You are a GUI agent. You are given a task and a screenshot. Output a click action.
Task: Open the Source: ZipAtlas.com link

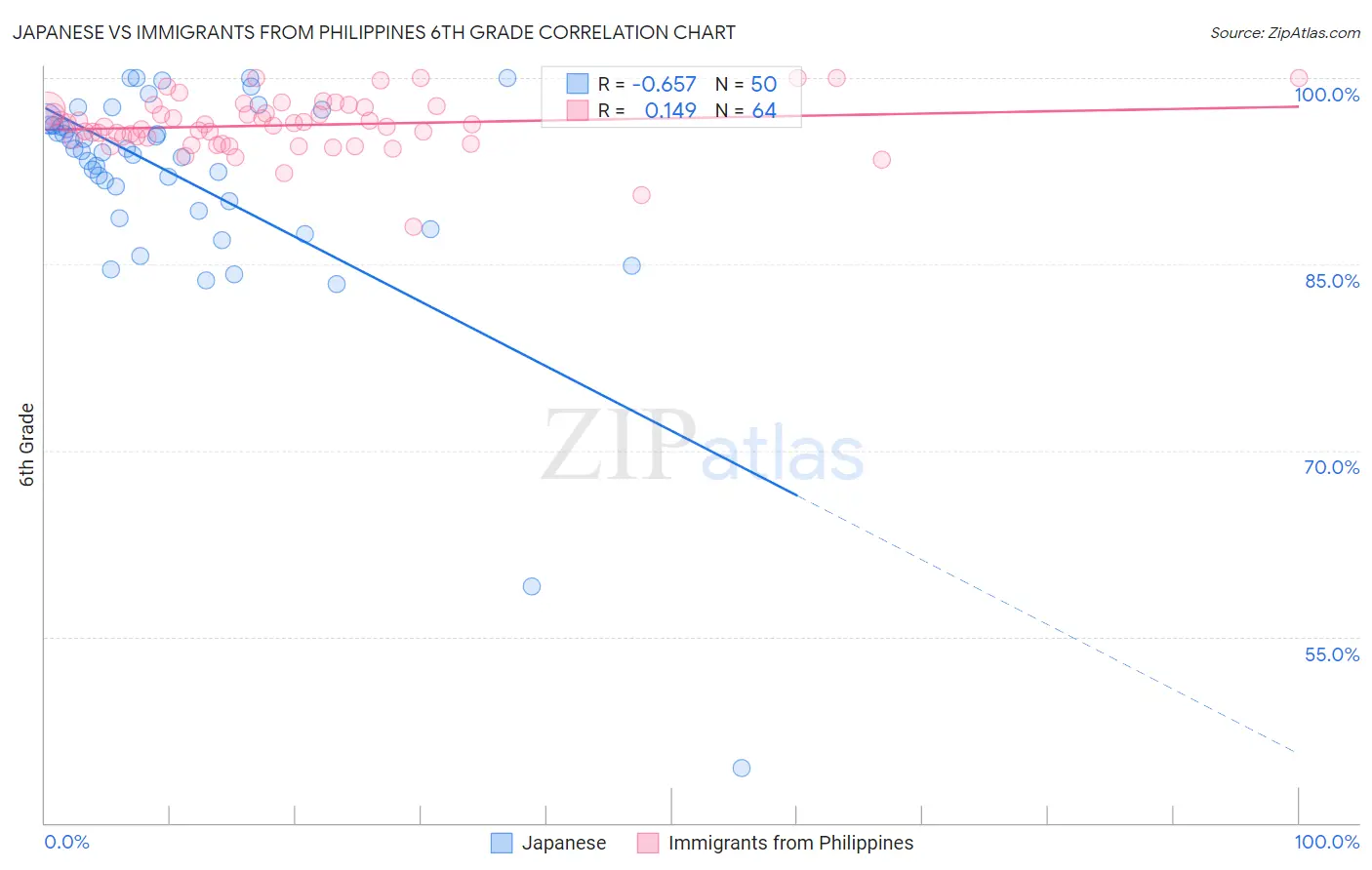[x=1285, y=32]
